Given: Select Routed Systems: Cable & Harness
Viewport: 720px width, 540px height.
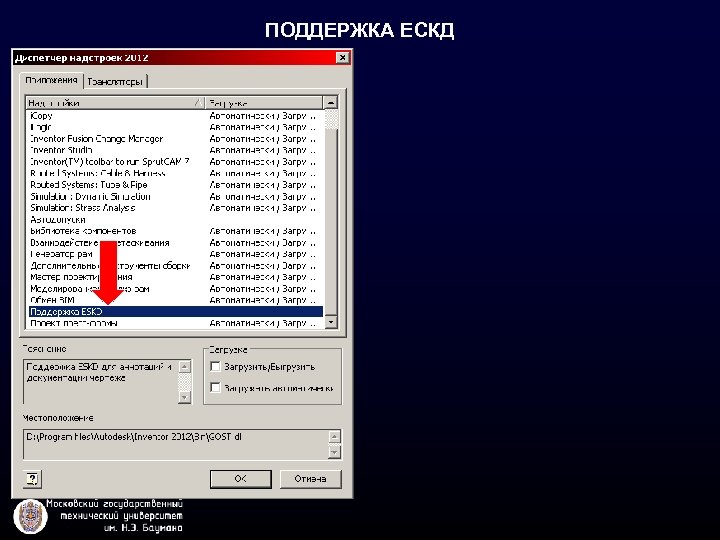Looking at the screenshot, I should (x=175, y=173).
